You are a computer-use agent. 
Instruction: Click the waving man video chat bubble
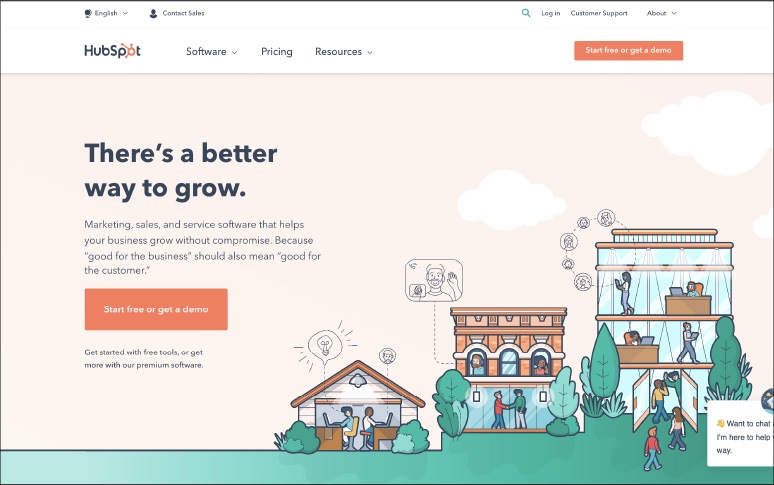tap(434, 280)
